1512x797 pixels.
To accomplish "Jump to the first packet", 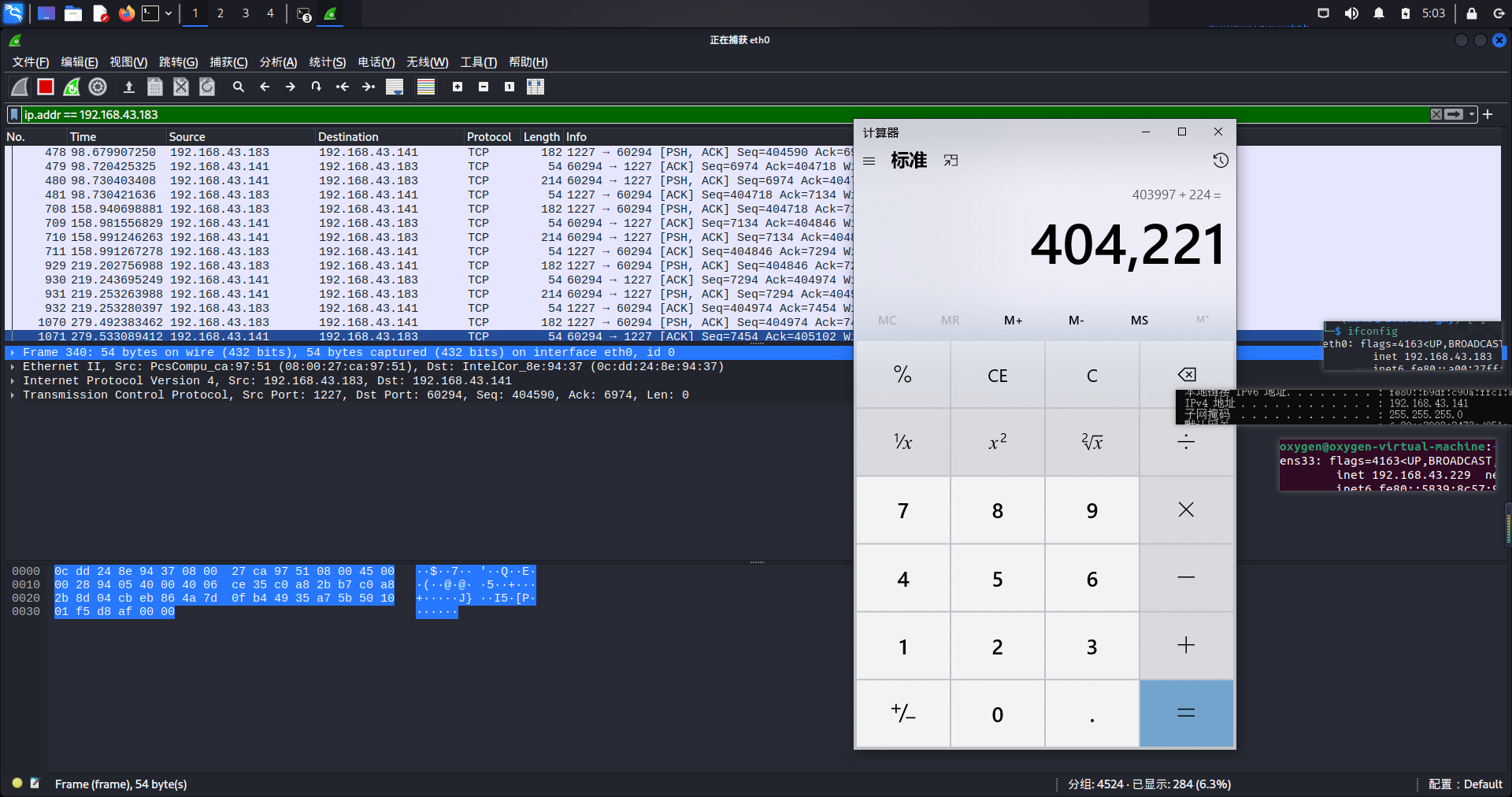I will pyautogui.click(x=343, y=87).
